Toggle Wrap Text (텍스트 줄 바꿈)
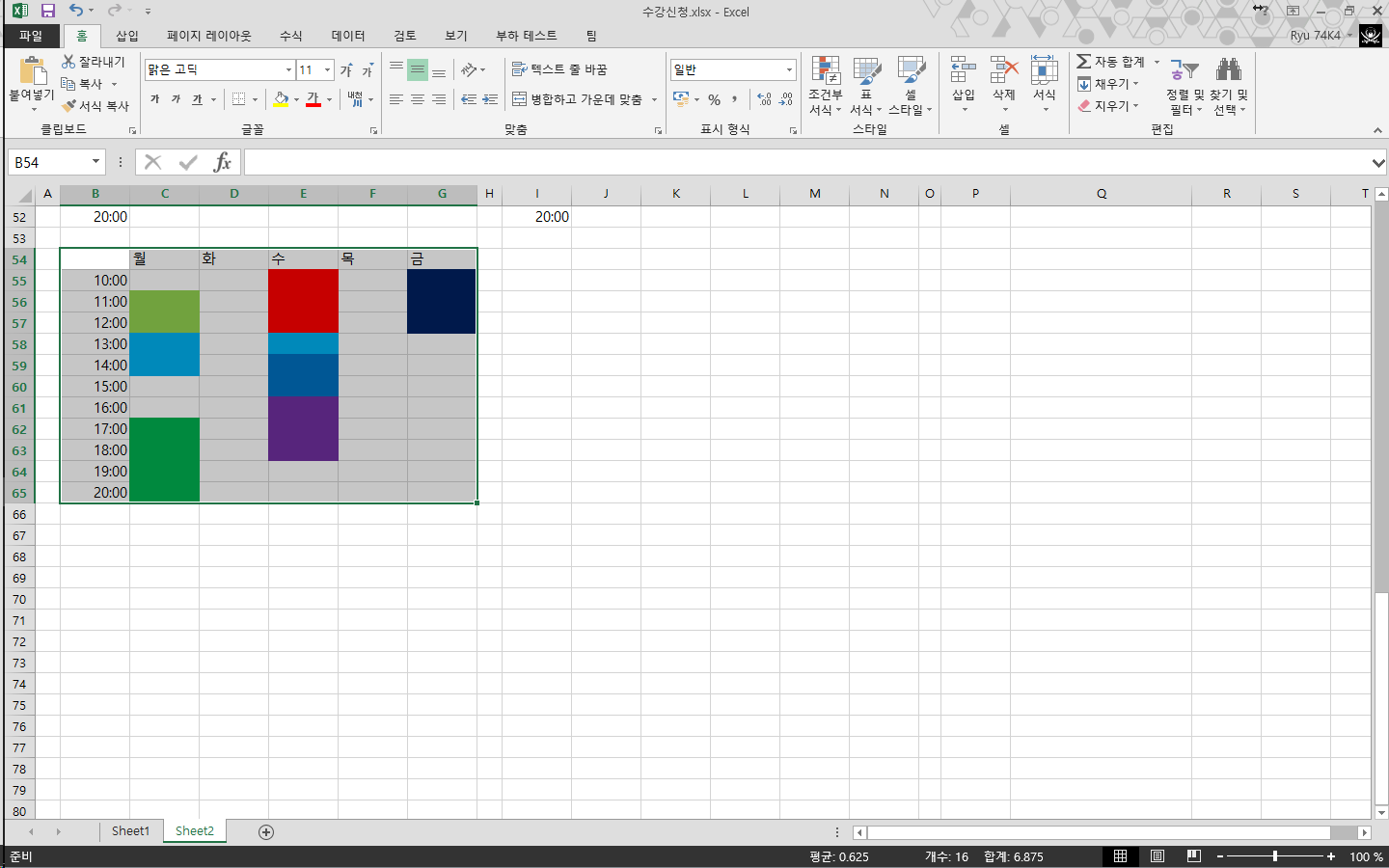This screenshot has width=1389, height=868. coord(559,69)
